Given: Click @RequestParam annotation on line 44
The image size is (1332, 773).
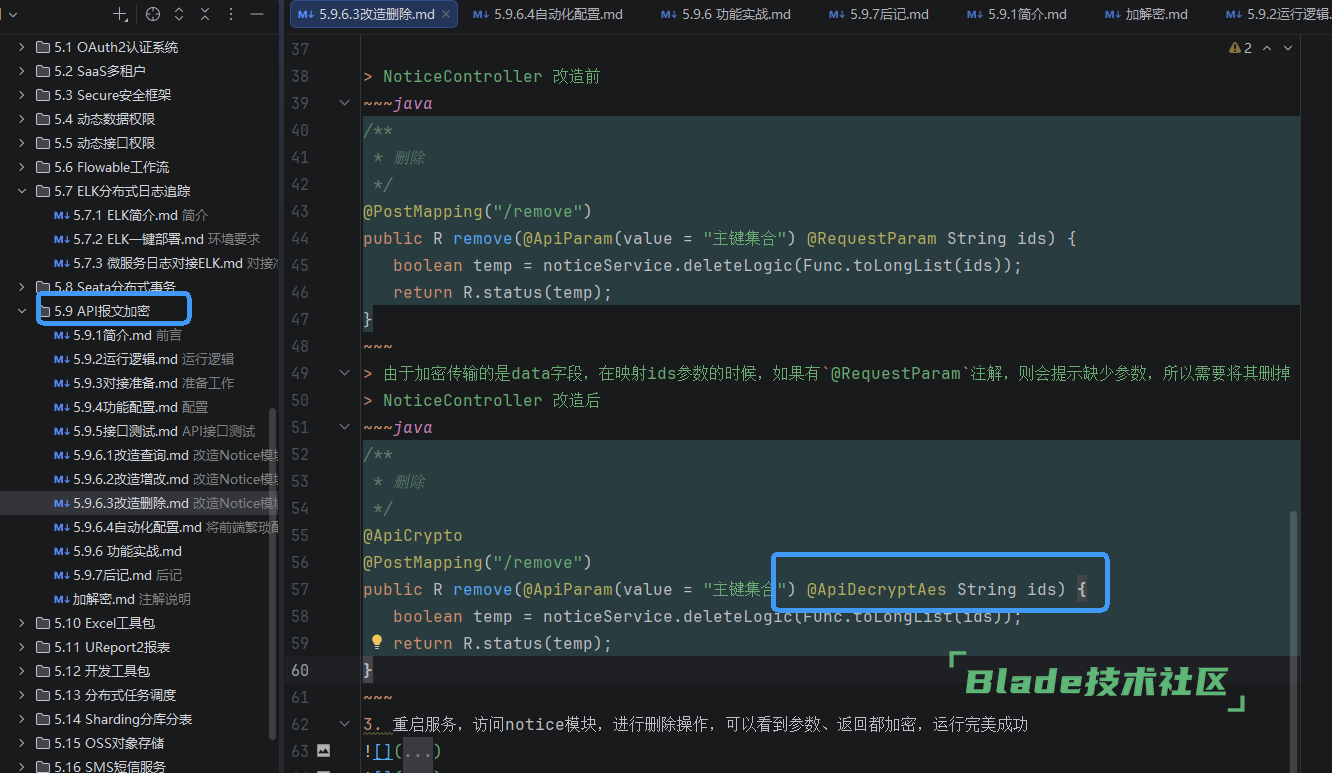Looking at the screenshot, I should click(872, 238).
